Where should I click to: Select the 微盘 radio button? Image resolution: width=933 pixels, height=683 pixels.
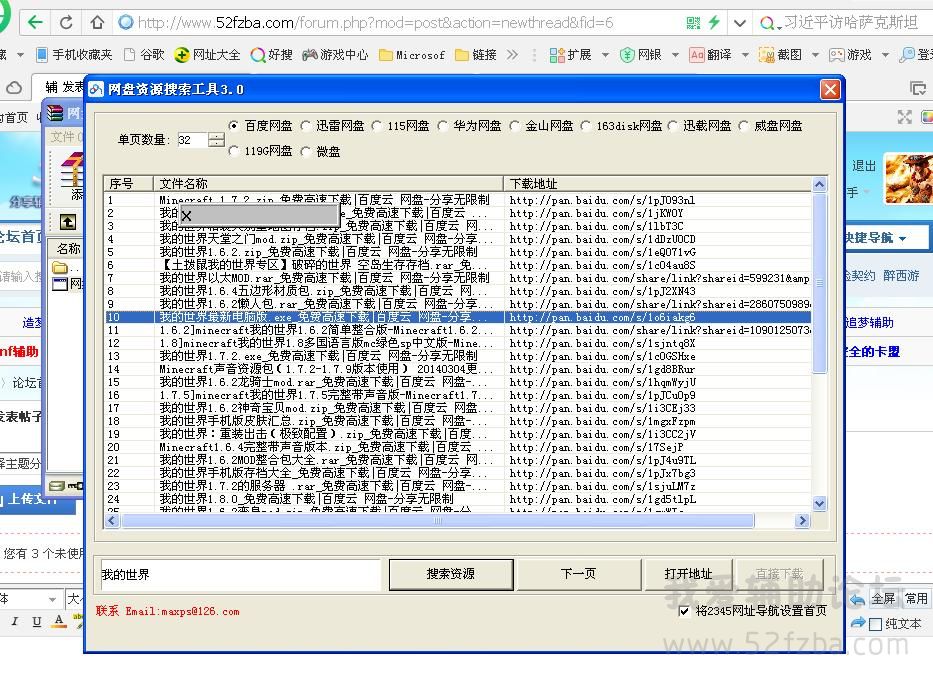coord(305,151)
